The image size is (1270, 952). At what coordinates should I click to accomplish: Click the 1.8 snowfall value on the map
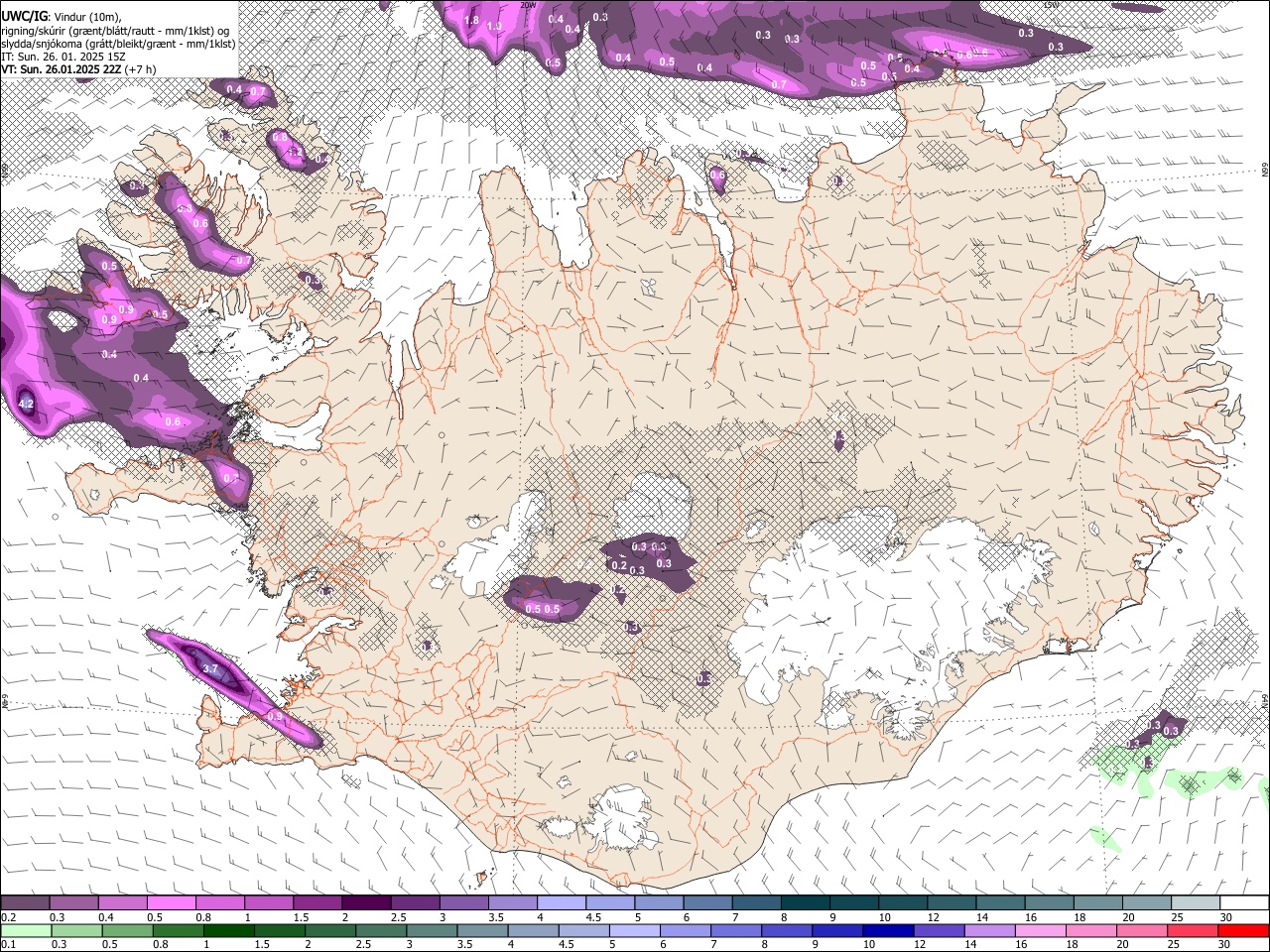pos(472,21)
